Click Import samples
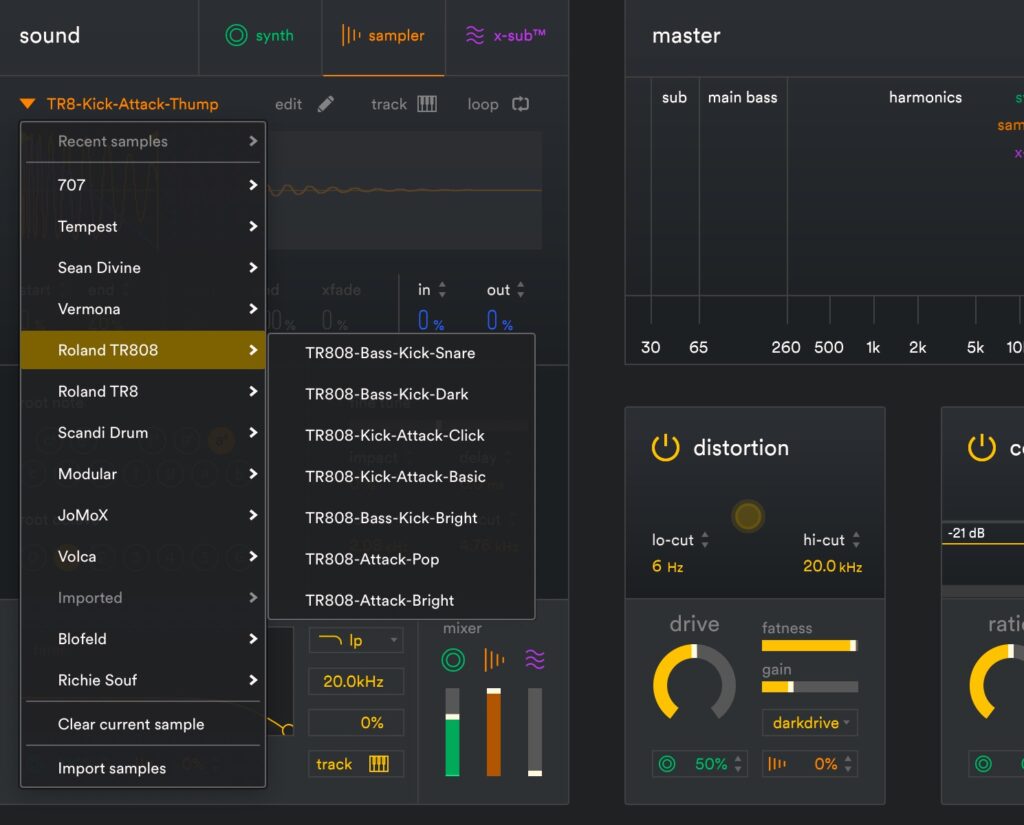 [x=112, y=768]
